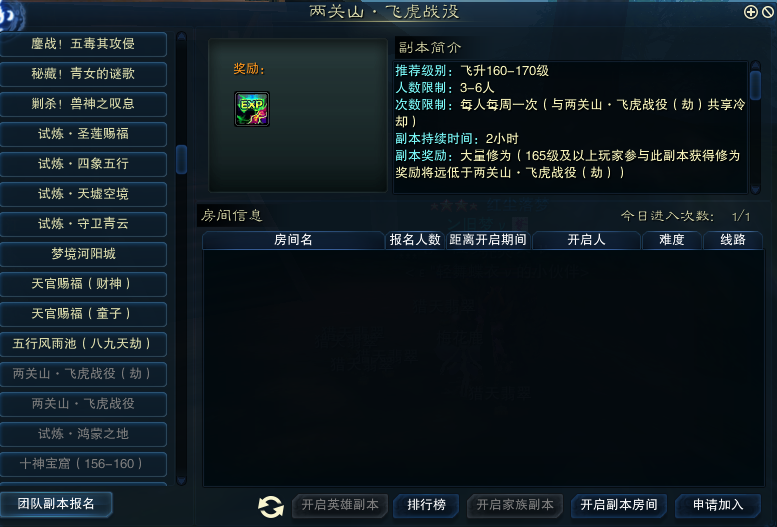
Task: Click dungeon list scrollbar down arrow
Action: pyautogui.click(x=181, y=480)
